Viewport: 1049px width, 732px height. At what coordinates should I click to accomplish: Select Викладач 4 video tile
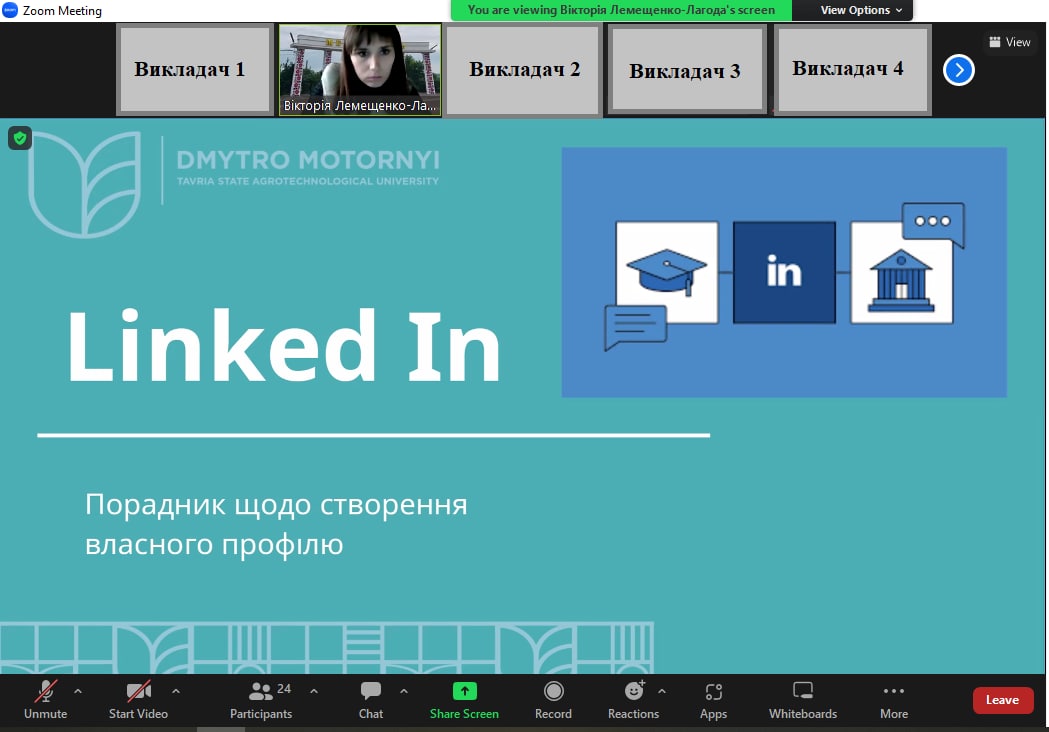[852, 70]
